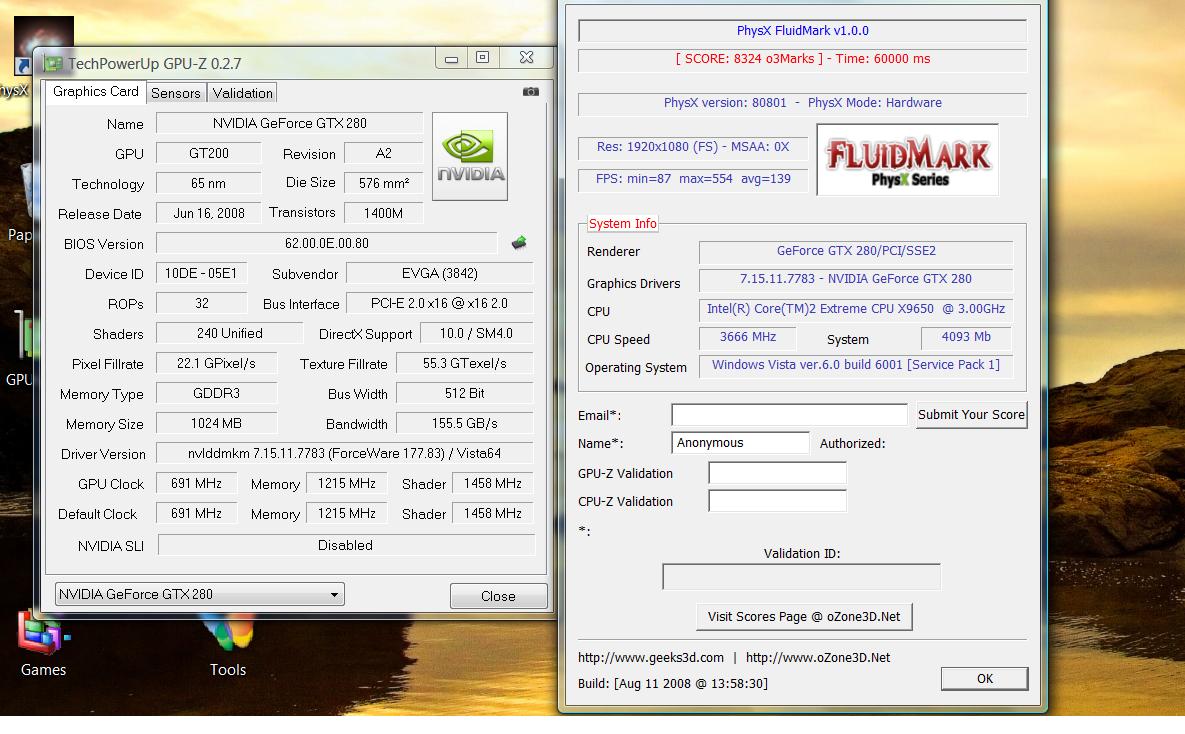Click Submit Your Score button
Viewport: 1185px width, 734px height.
[x=971, y=414]
